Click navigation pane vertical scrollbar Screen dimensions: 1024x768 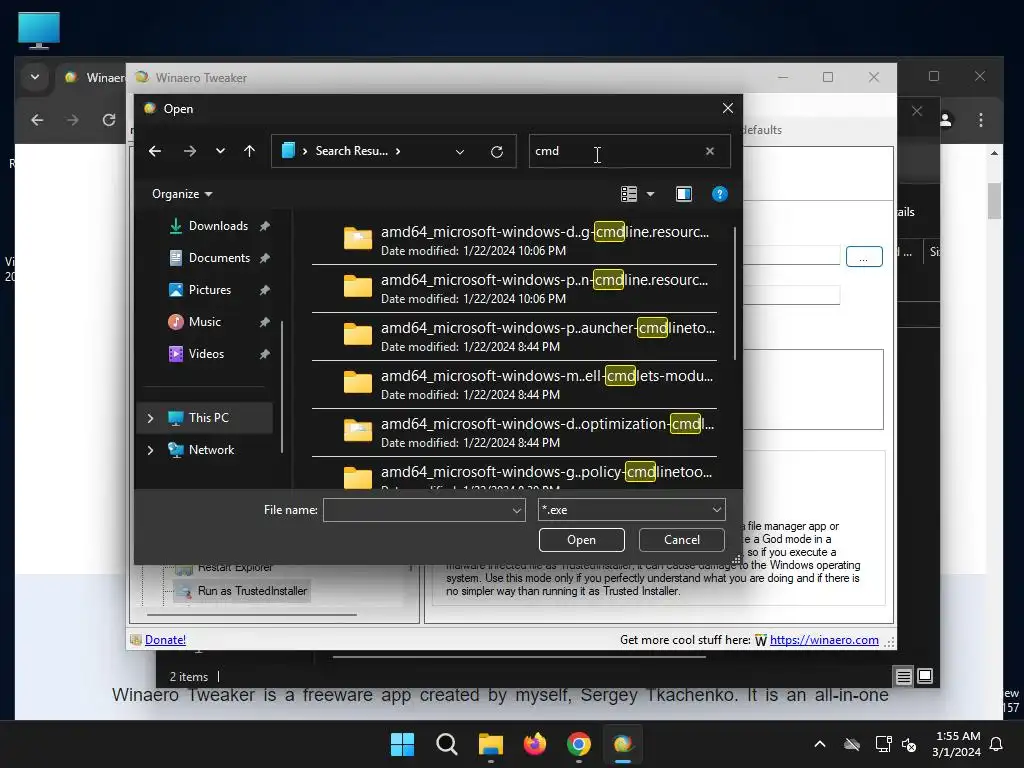[x=282, y=387]
